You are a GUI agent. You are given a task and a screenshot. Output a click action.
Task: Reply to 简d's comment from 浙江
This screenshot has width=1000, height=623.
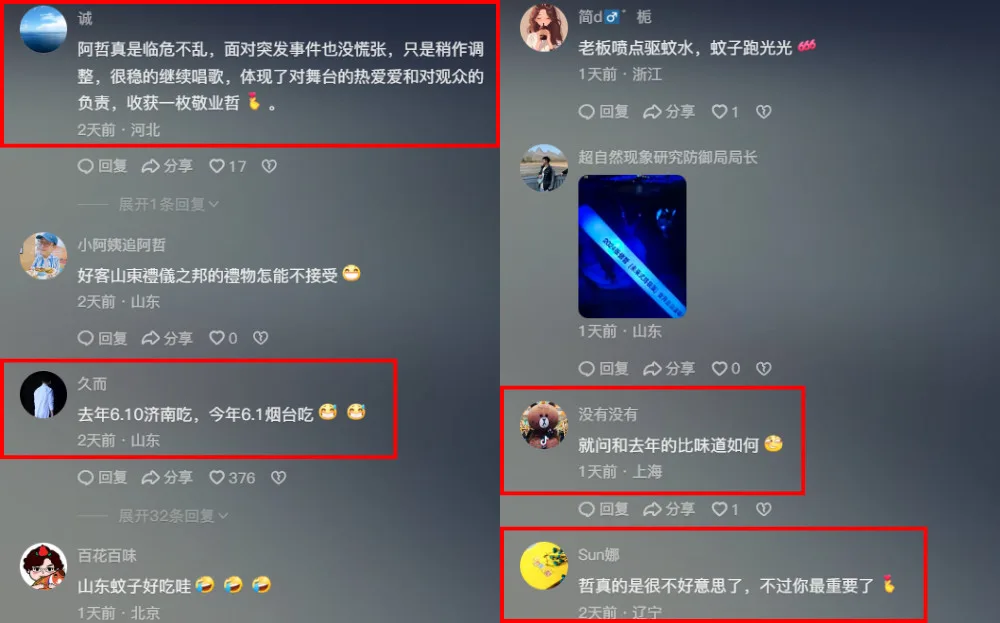(x=603, y=112)
